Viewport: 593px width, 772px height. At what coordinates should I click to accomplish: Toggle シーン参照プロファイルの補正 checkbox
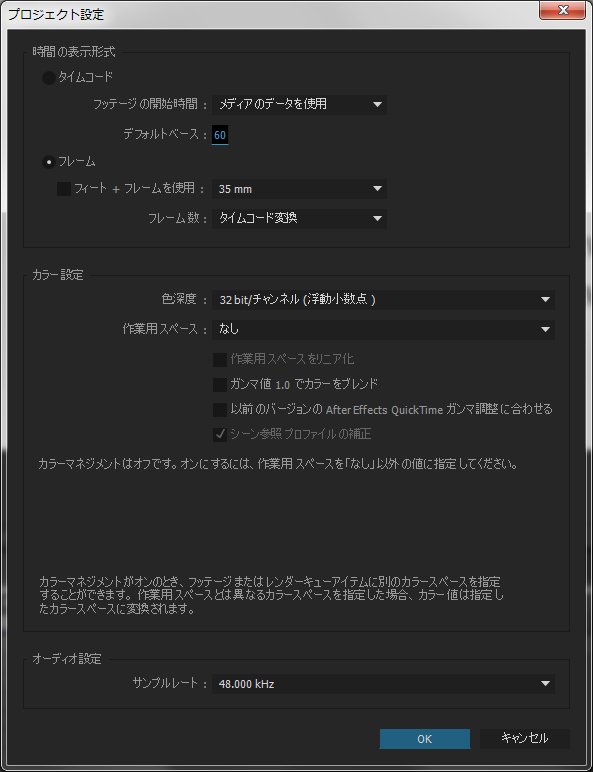coord(220,435)
